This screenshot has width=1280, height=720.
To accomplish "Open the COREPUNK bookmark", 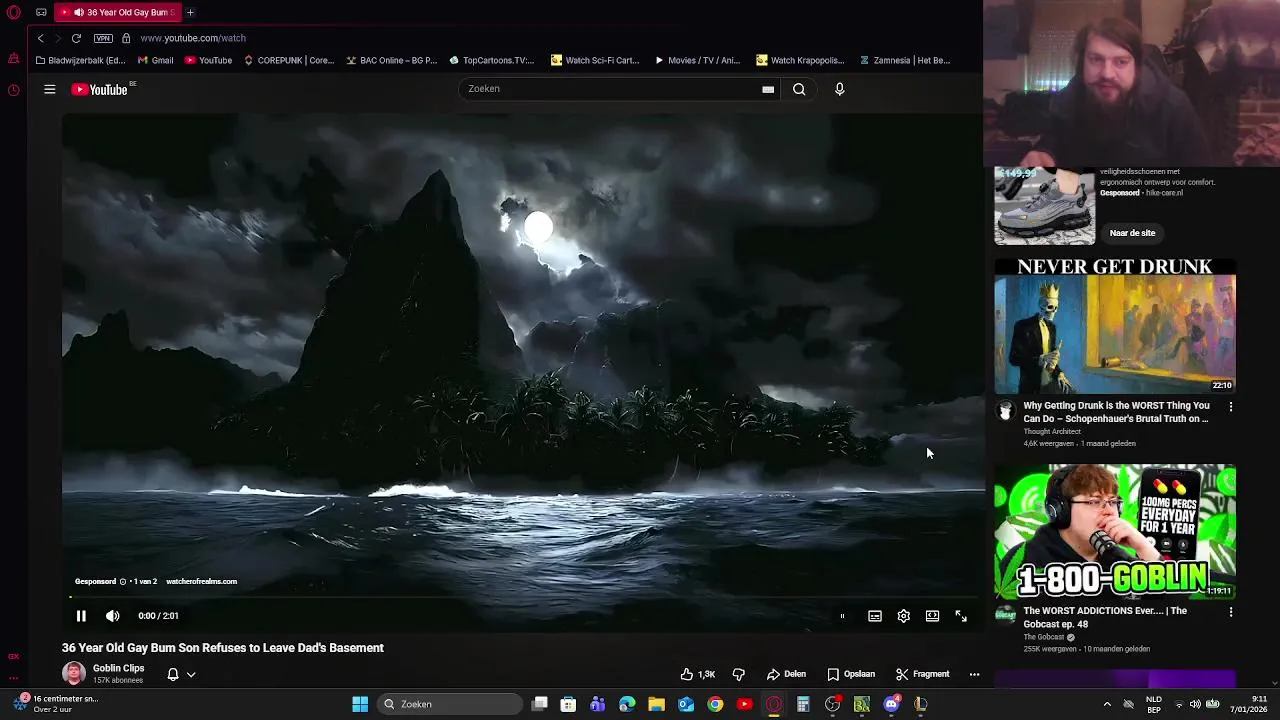I will 288,60.
